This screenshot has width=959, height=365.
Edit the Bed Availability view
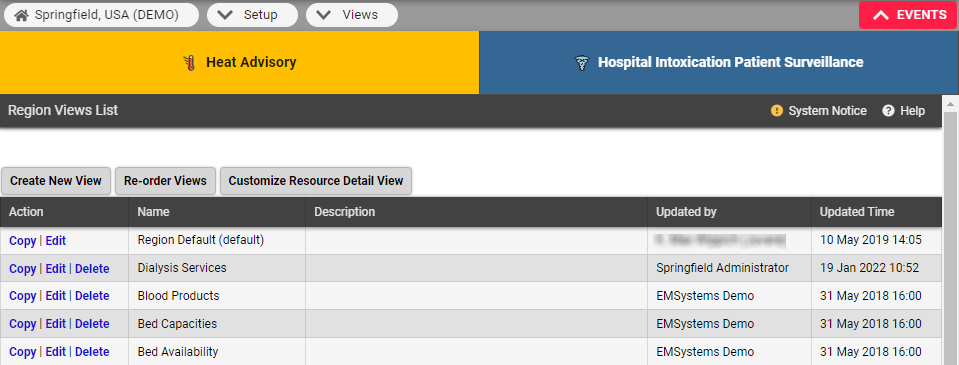[56, 352]
